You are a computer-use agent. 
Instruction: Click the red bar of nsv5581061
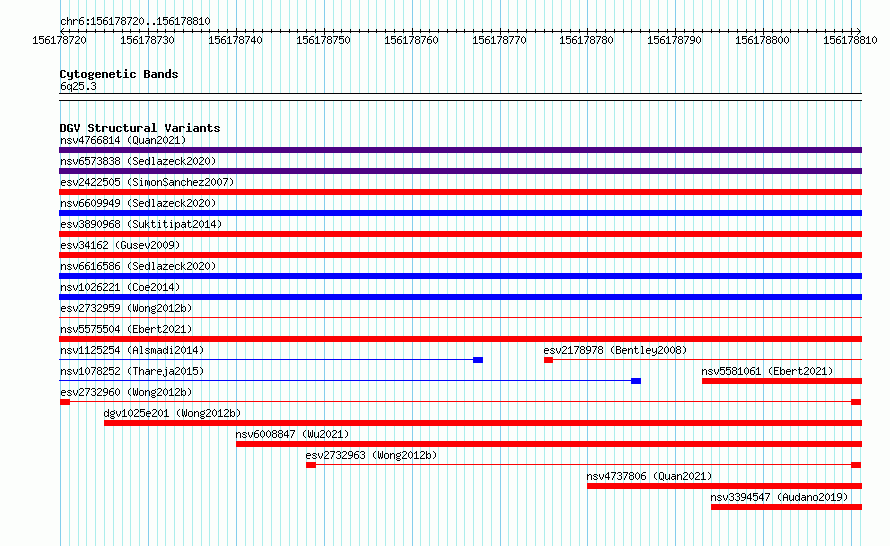(x=782, y=381)
